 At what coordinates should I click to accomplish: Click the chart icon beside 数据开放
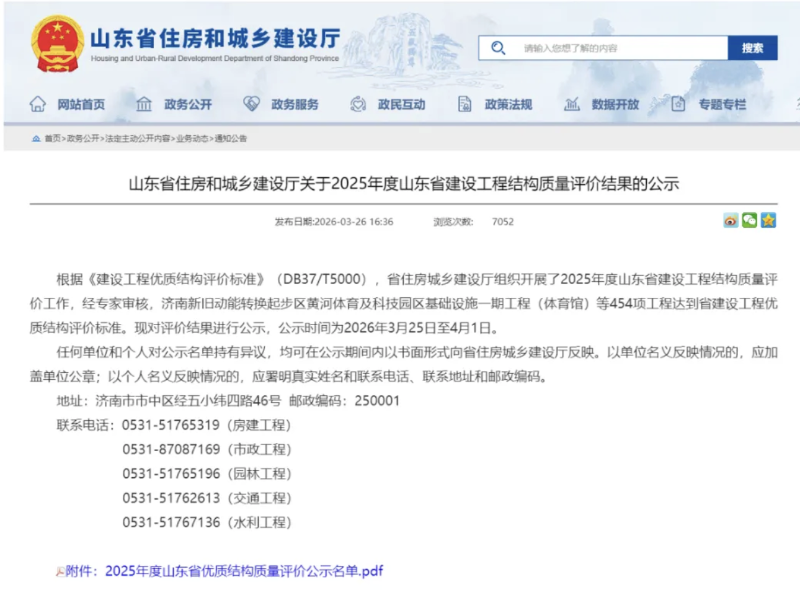pyautogui.click(x=571, y=104)
